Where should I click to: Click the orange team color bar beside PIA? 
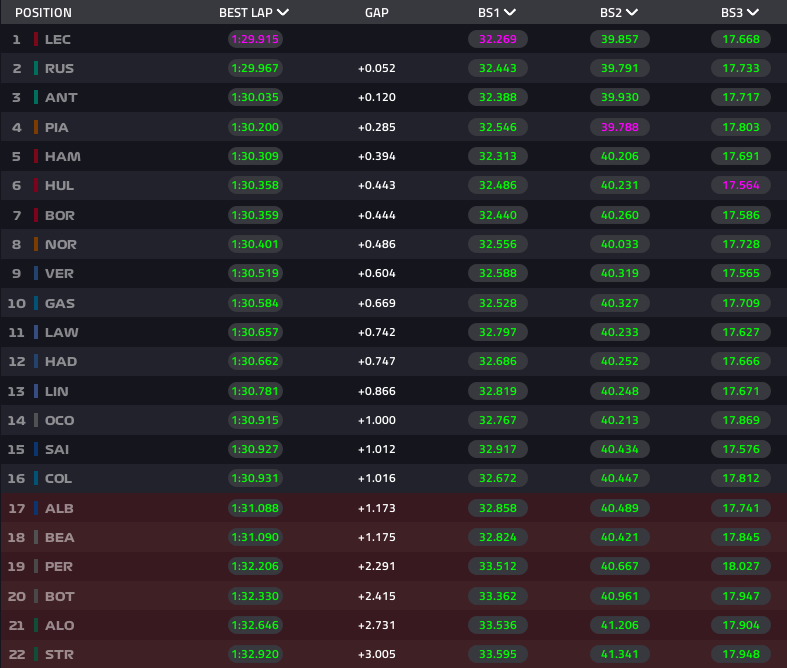pos(37,127)
